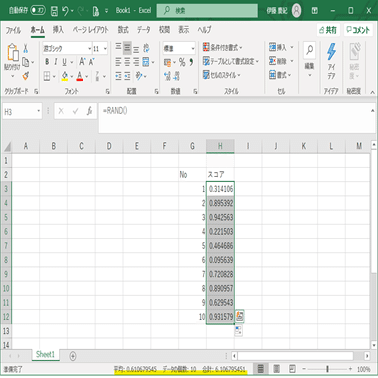
Task: Click the Borders icon
Action: pos(47,77)
